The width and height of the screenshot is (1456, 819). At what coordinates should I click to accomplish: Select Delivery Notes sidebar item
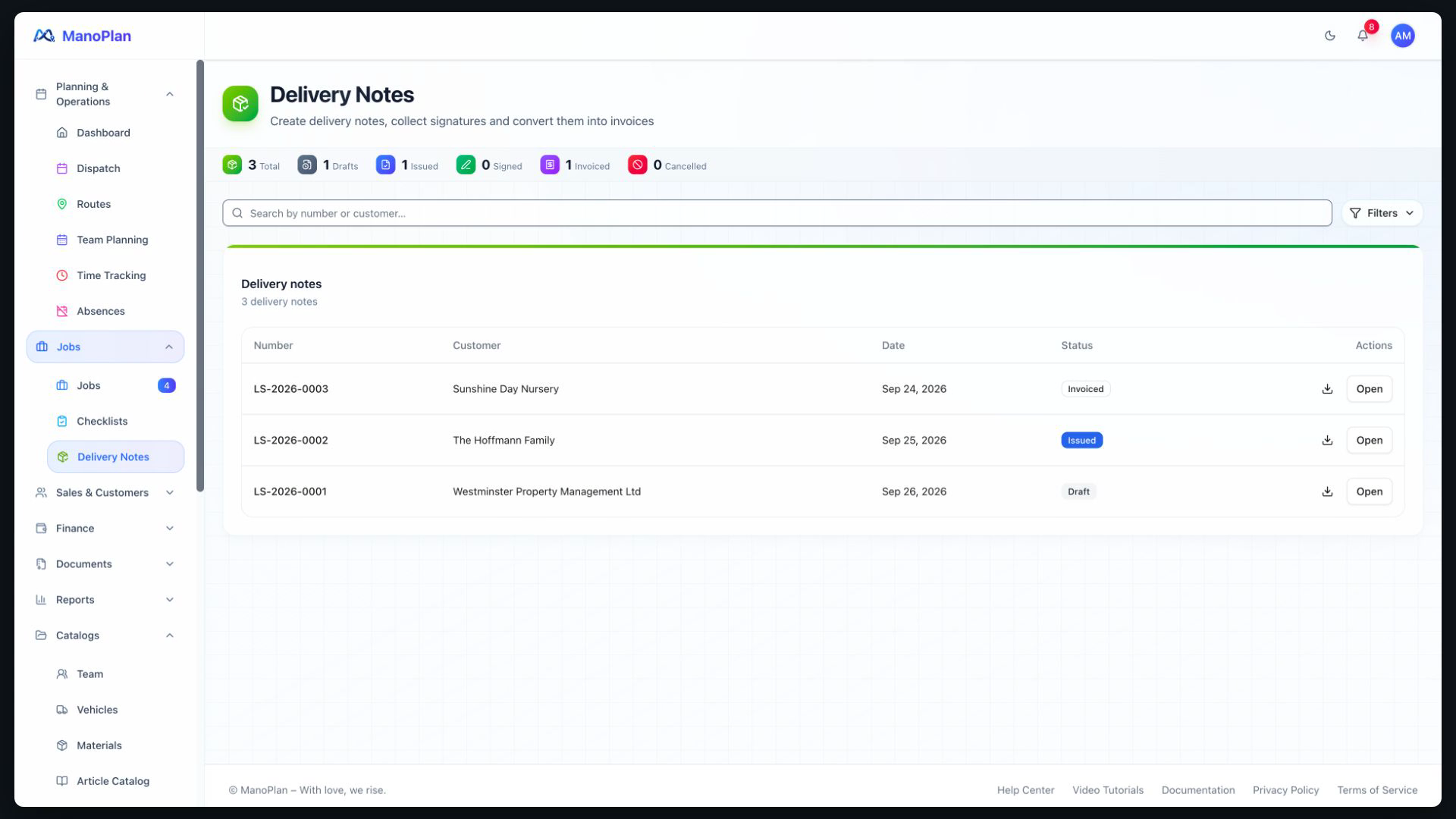[115, 457]
